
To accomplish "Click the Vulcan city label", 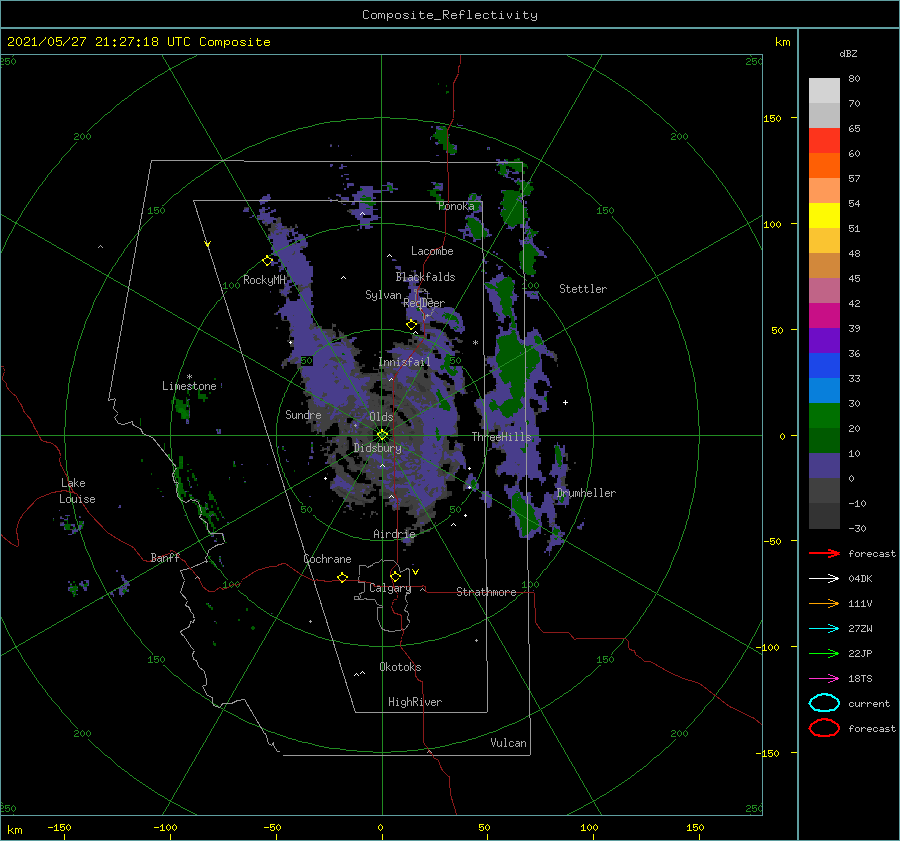I will [509, 743].
